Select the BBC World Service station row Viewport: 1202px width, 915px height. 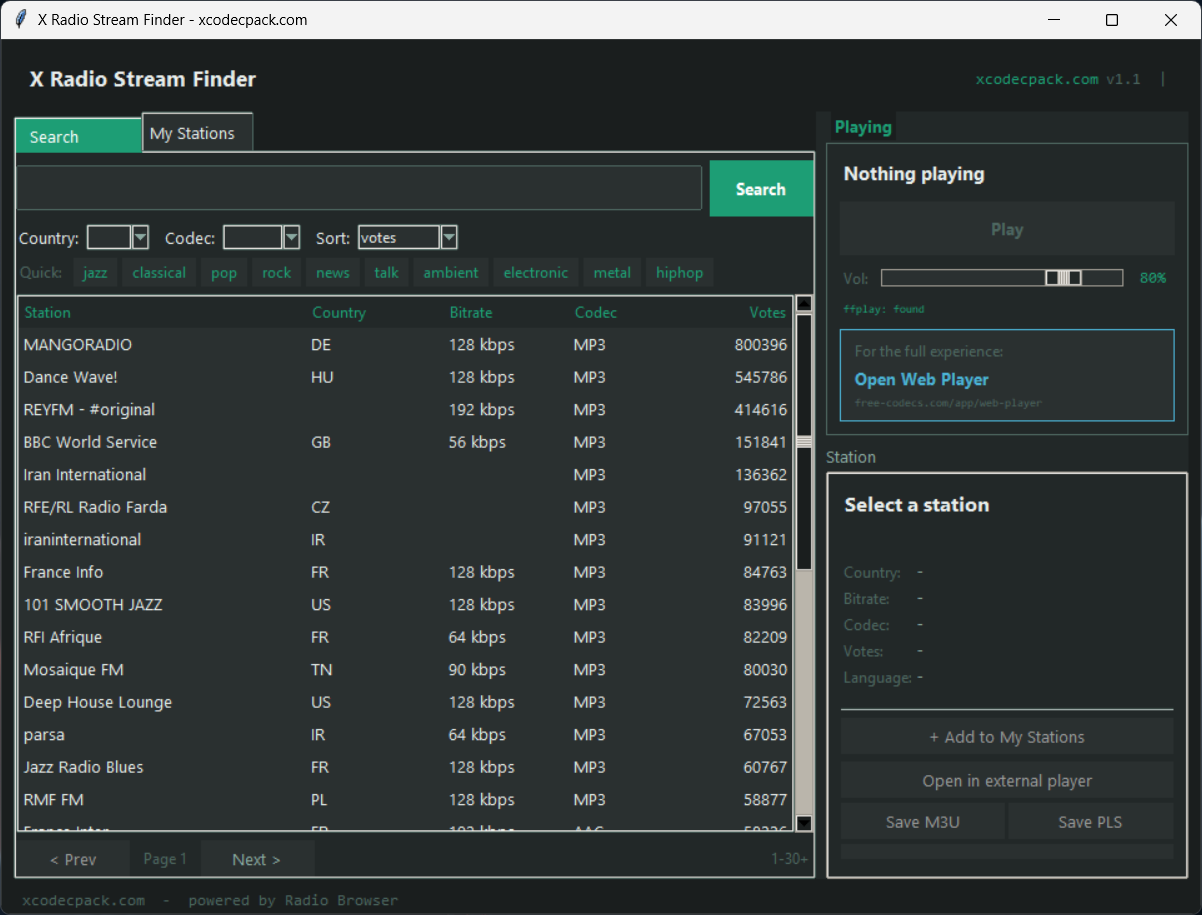90,442
